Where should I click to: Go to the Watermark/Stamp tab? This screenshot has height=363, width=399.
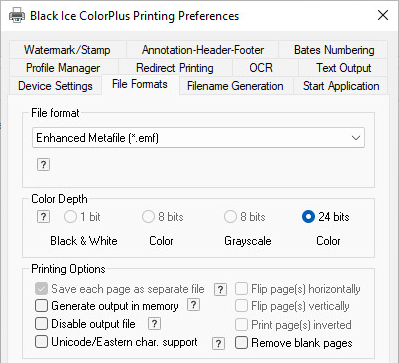(x=67, y=50)
